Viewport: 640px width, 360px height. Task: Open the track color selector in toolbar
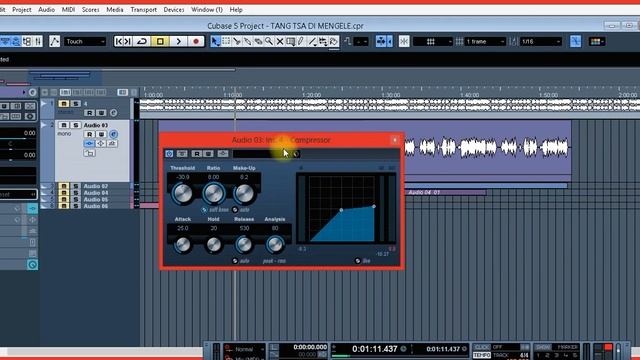pyautogui.click(x=597, y=41)
